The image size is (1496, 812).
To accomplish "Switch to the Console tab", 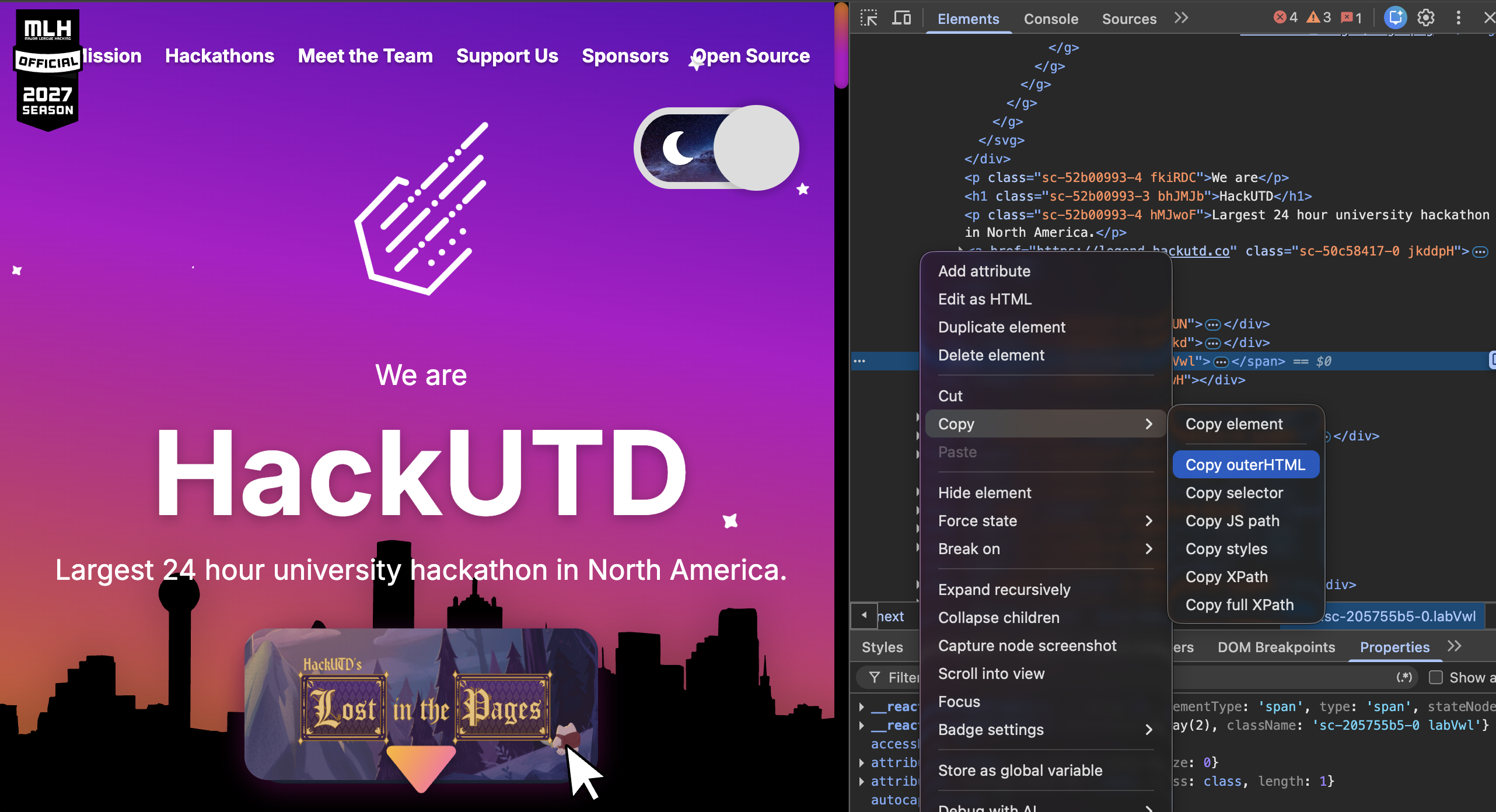I will pyautogui.click(x=1051, y=19).
